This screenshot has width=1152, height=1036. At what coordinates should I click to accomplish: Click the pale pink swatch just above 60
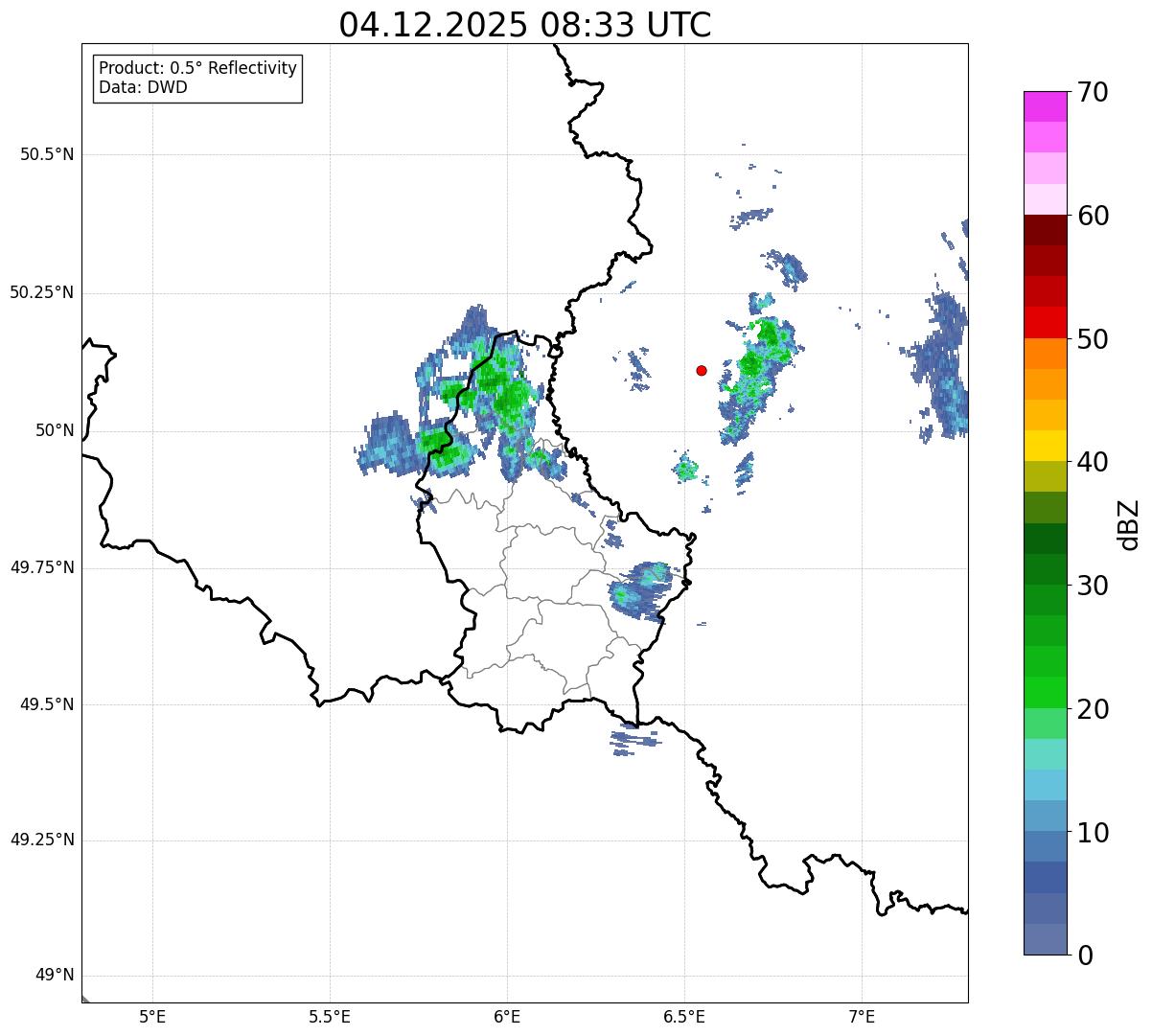[1045, 199]
